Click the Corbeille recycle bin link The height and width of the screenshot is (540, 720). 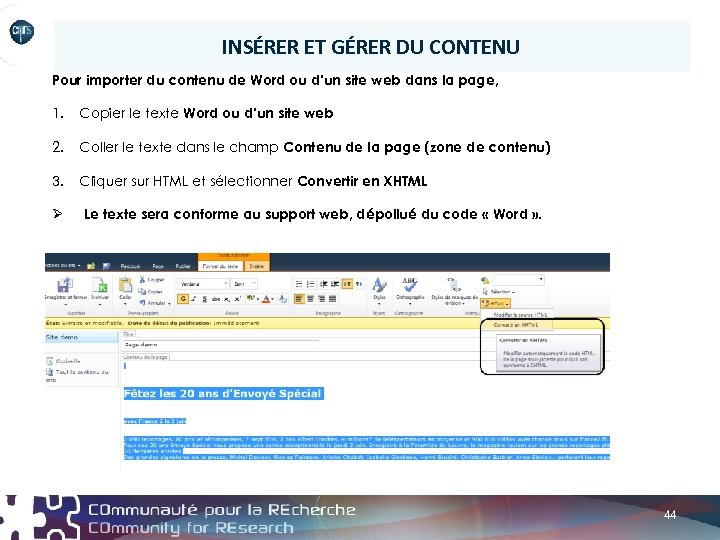[63, 361]
